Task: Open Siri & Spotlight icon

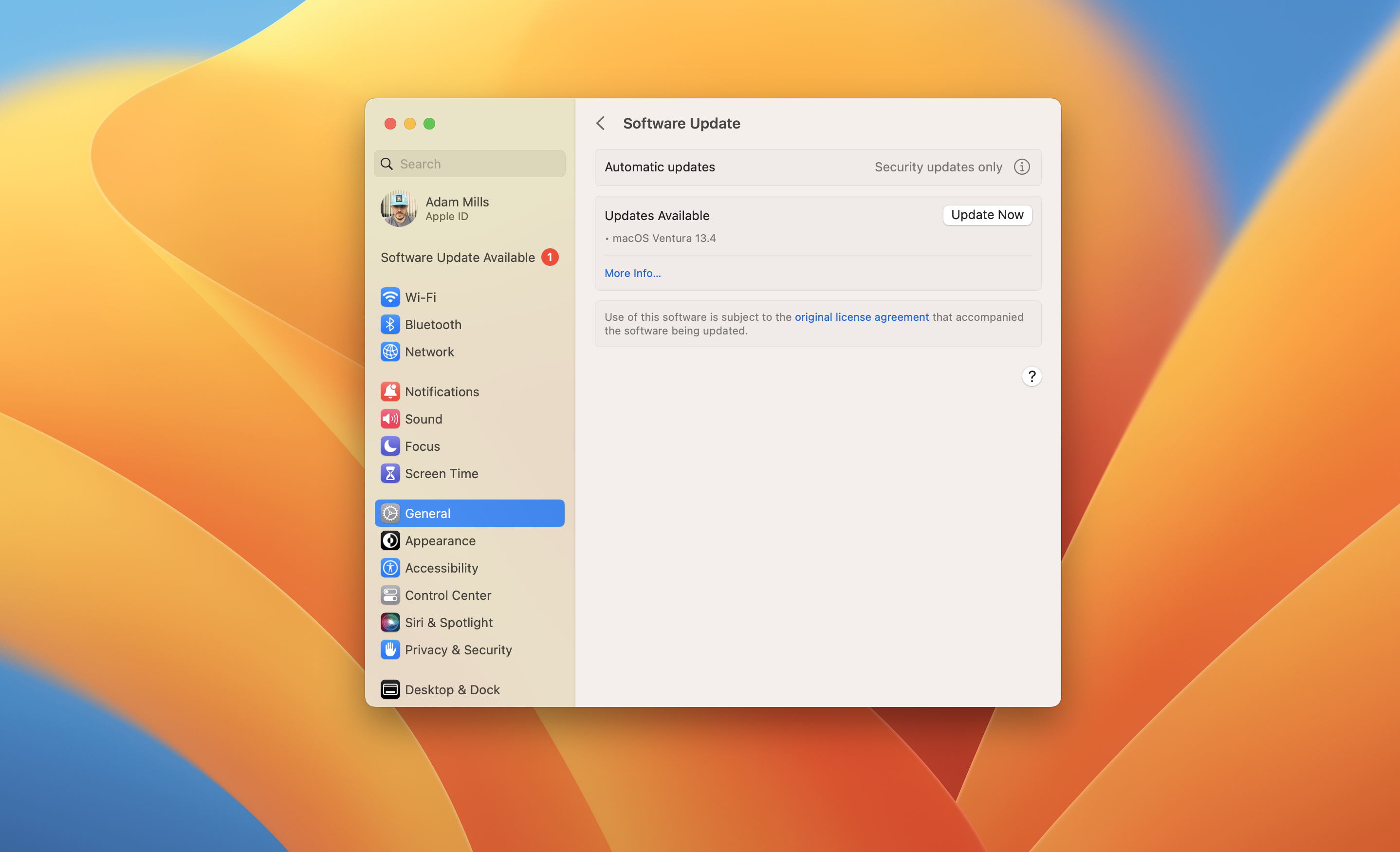Action: [x=390, y=622]
